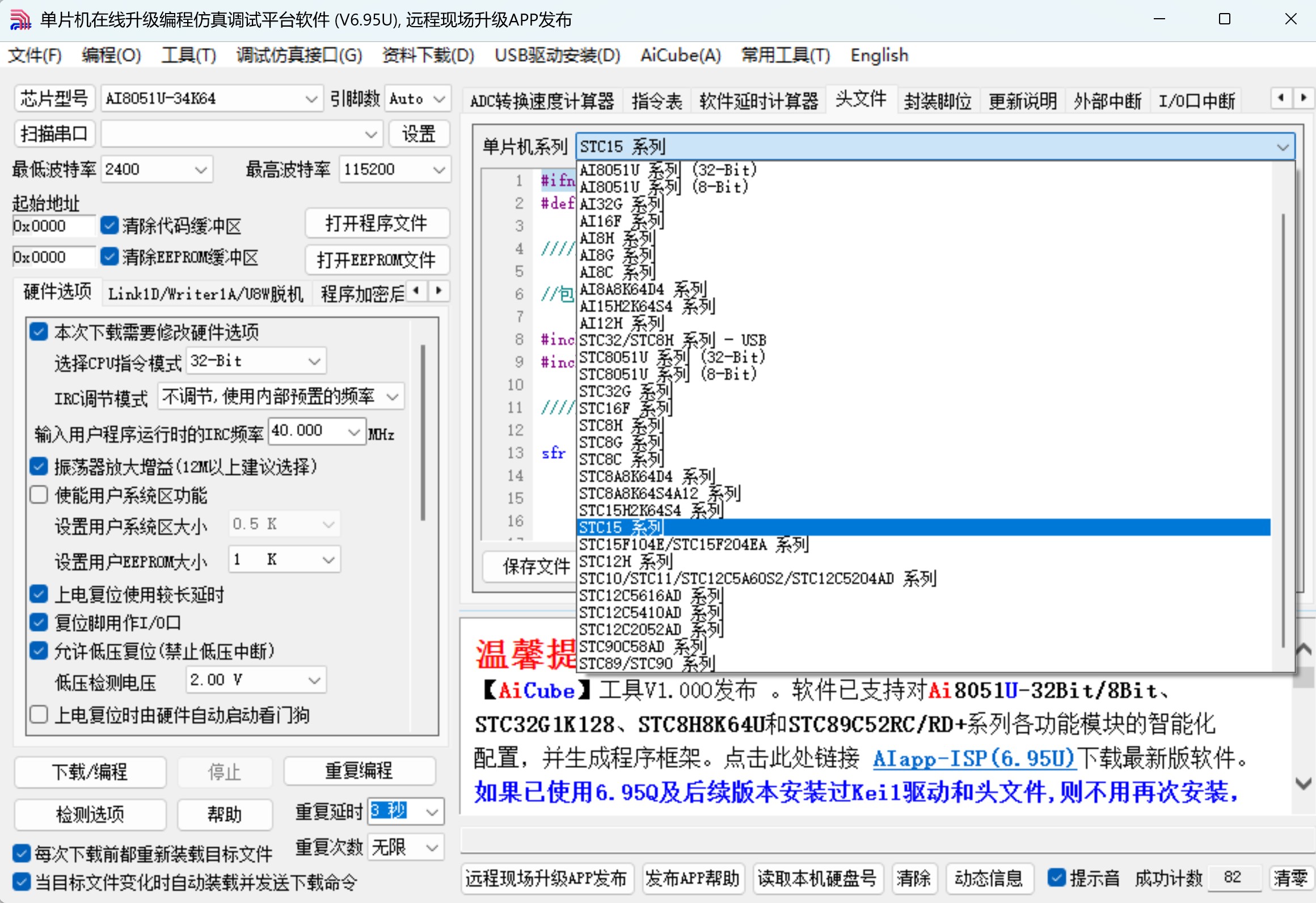Enable 使能用户系统区功能 checkbox

39,495
